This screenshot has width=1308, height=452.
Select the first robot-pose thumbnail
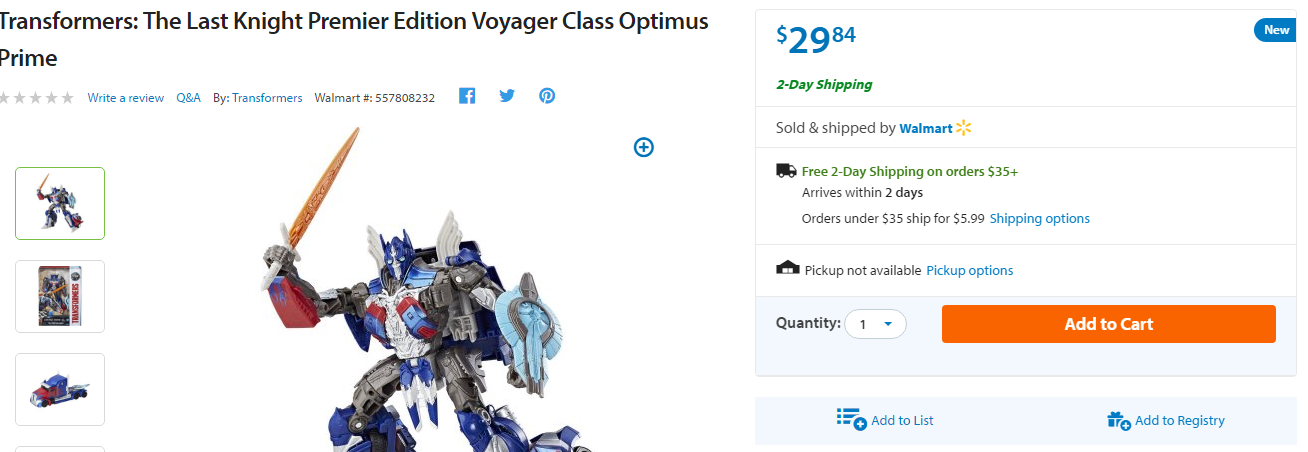(60, 203)
